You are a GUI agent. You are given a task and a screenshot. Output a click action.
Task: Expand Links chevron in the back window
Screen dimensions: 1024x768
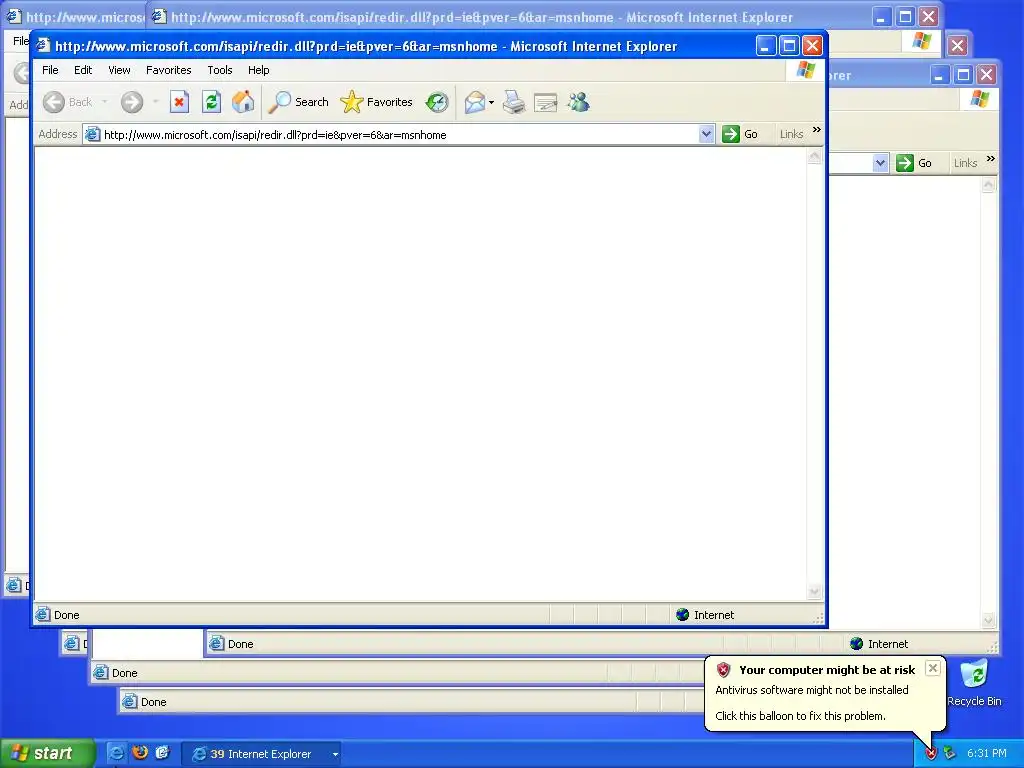991,159
